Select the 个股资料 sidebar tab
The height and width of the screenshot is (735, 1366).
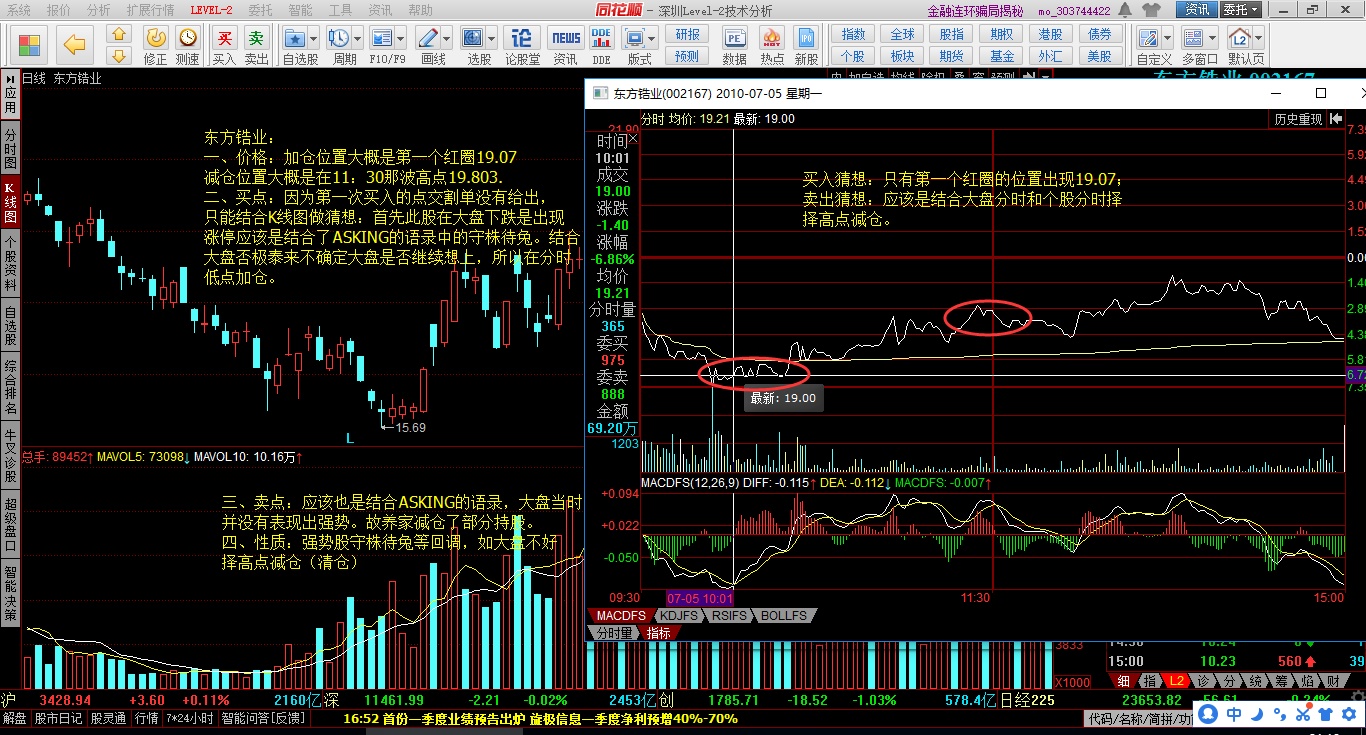coord(10,264)
